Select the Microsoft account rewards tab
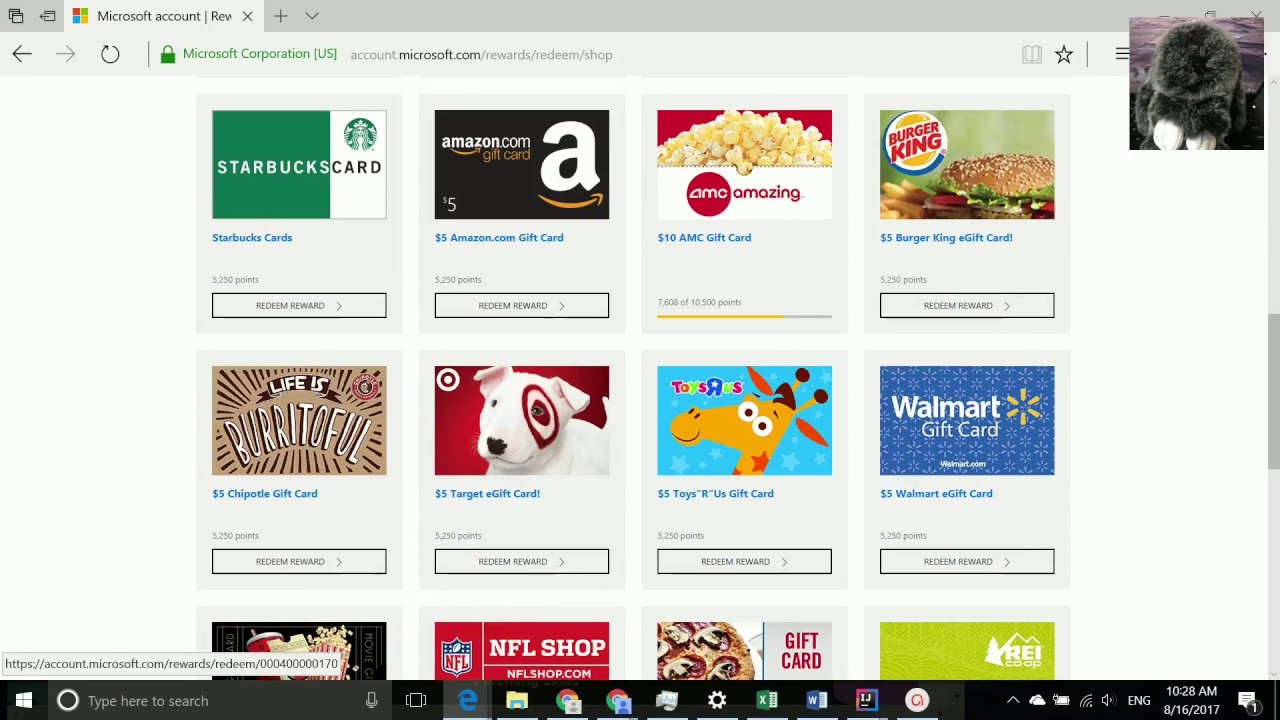Viewport: 1280px width, 720px height. click(164, 16)
